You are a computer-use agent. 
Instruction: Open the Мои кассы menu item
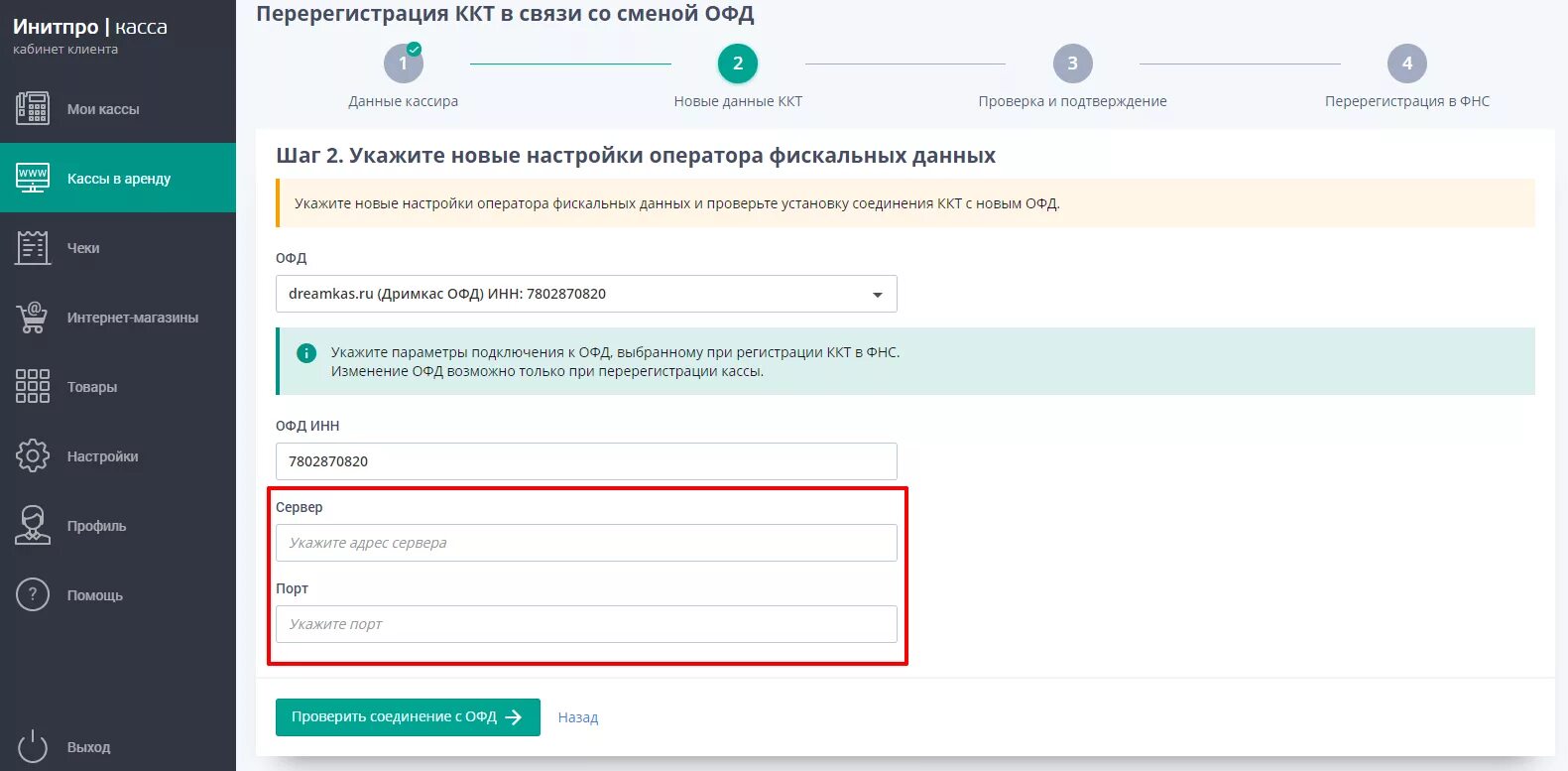point(118,109)
